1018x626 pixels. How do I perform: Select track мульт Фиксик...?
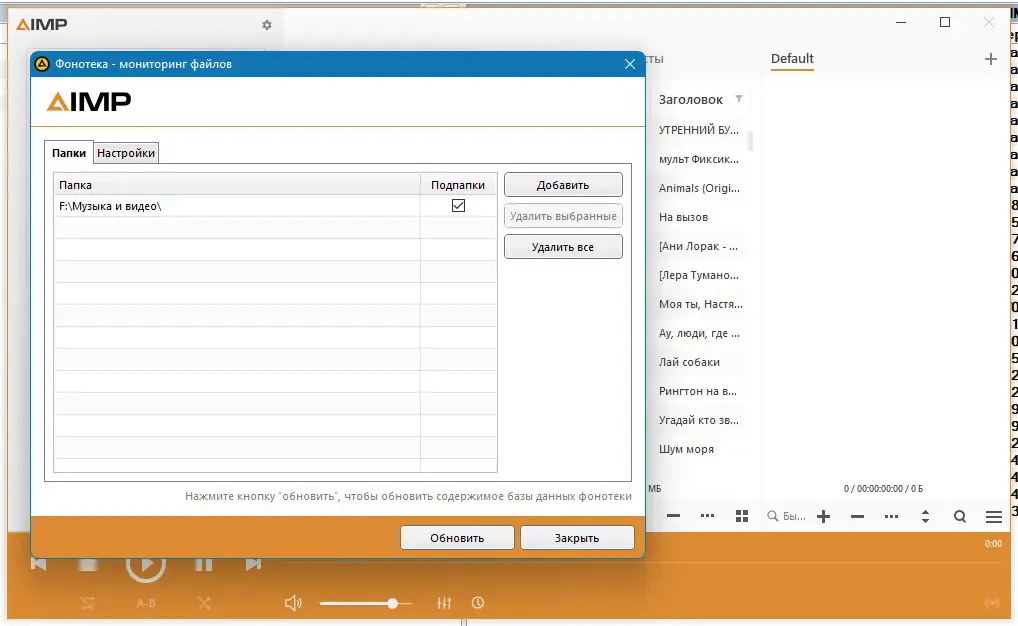coord(699,159)
